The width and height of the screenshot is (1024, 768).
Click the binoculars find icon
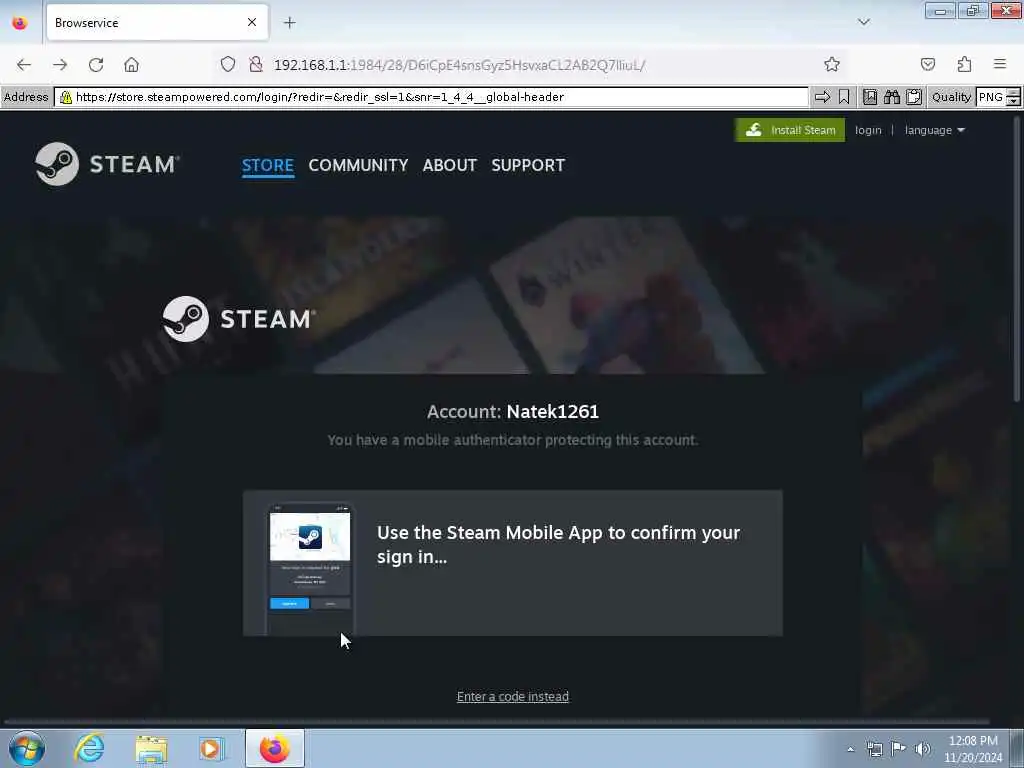pos(892,97)
